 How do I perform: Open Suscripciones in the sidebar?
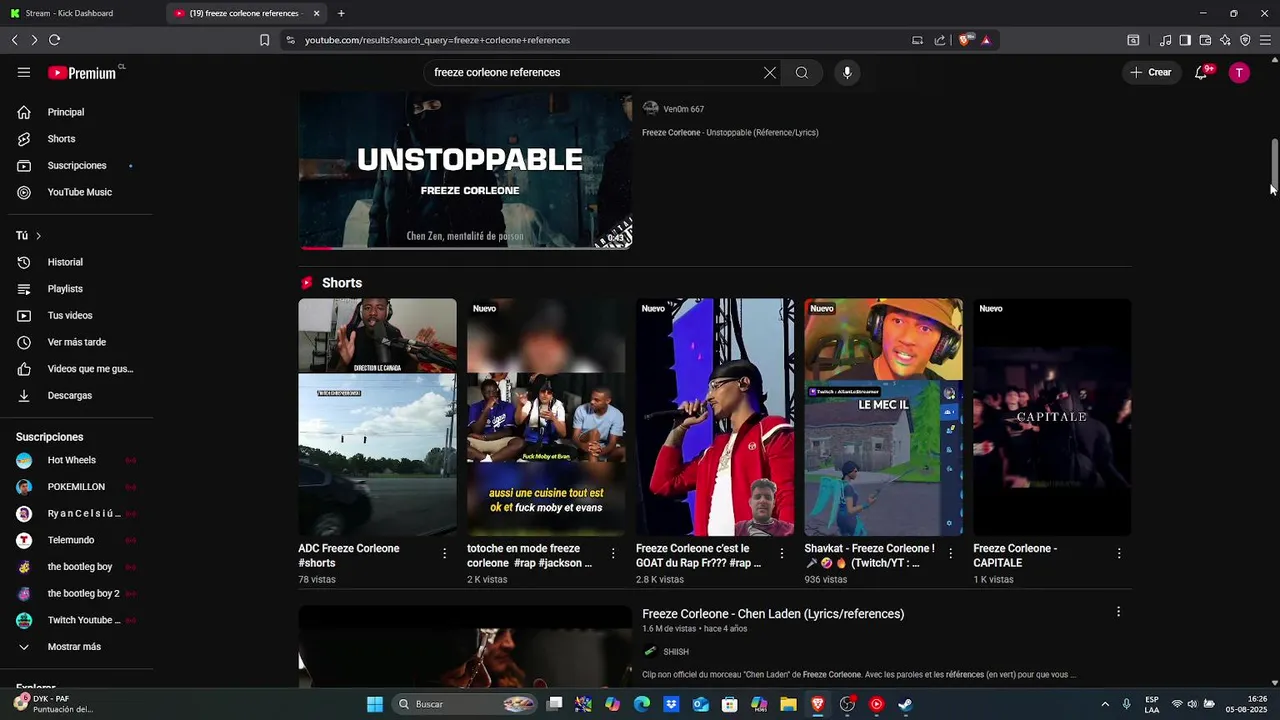(77, 165)
